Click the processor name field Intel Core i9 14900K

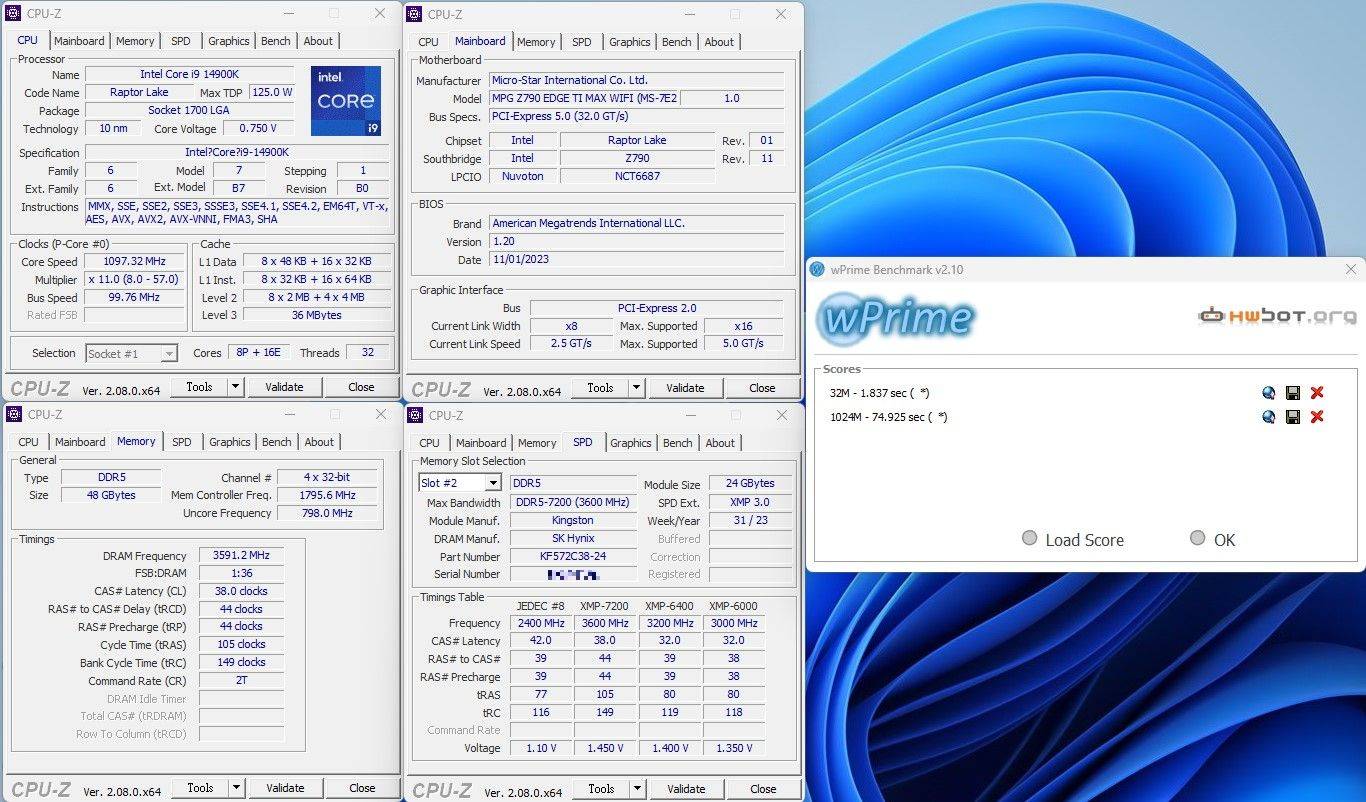[x=190, y=74]
